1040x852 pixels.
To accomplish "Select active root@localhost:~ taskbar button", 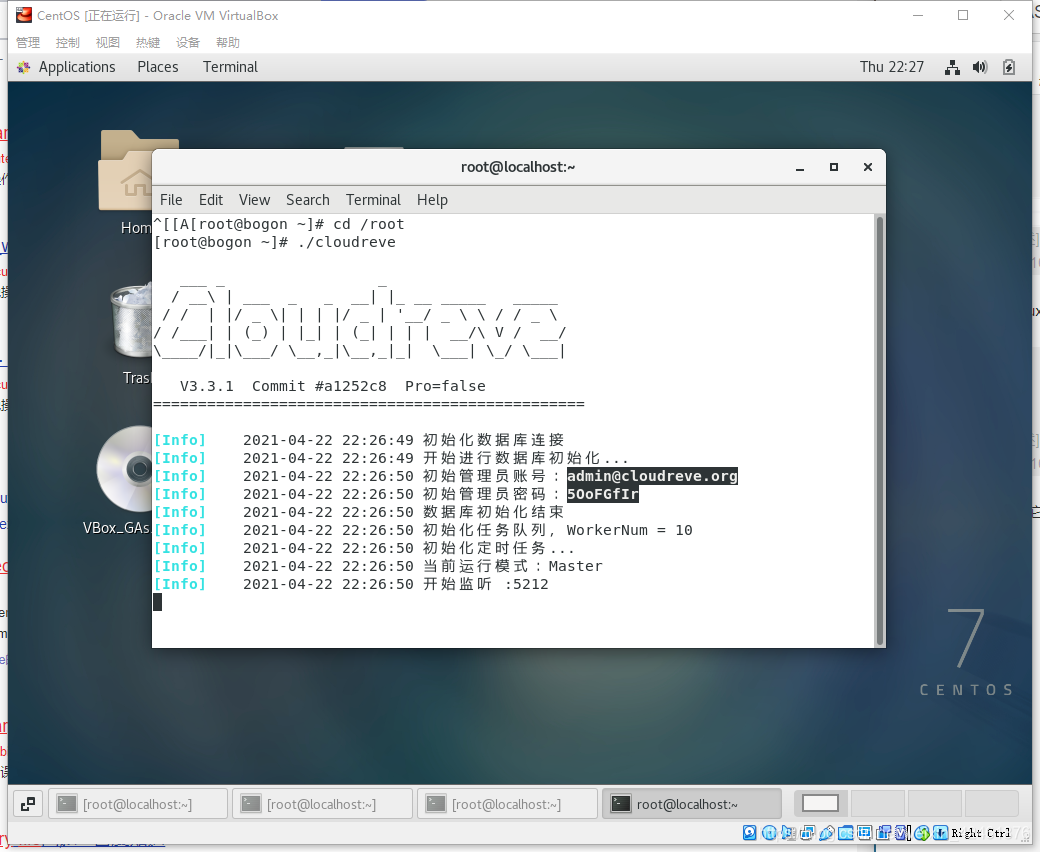I will coord(692,804).
